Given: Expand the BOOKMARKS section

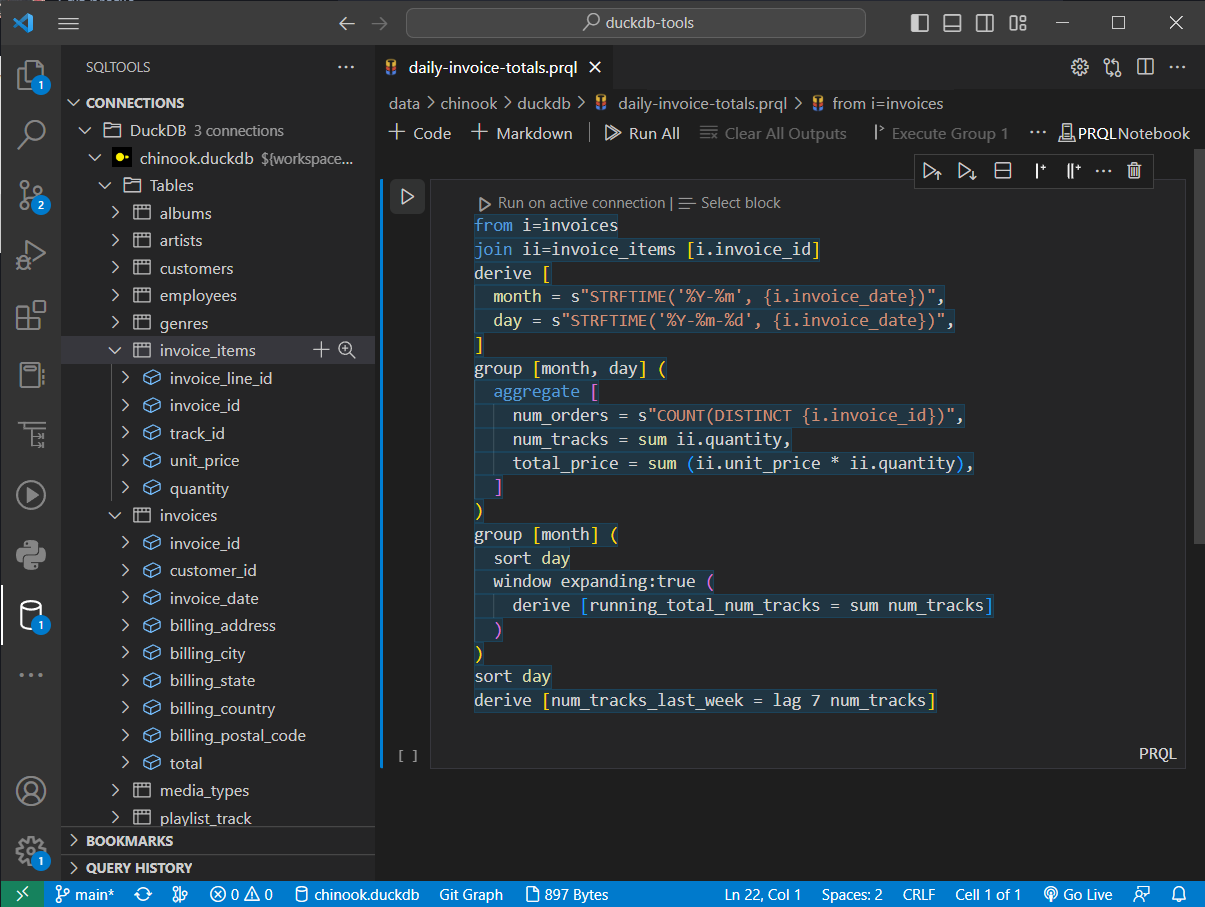Looking at the screenshot, I should pyautogui.click(x=129, y=841).
